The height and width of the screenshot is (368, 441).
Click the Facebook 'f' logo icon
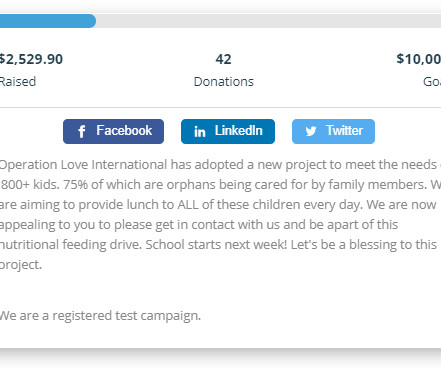(82, 132)
